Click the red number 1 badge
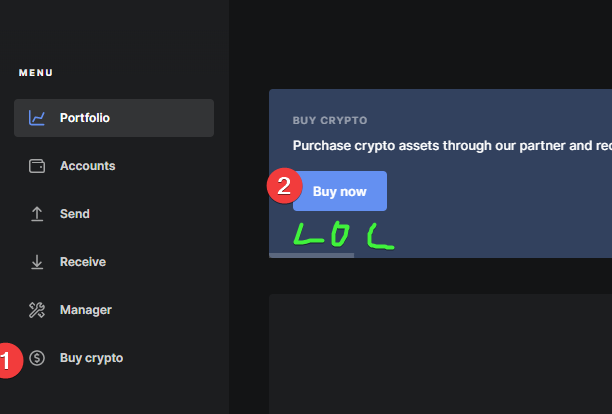 [x=9, y=361]
